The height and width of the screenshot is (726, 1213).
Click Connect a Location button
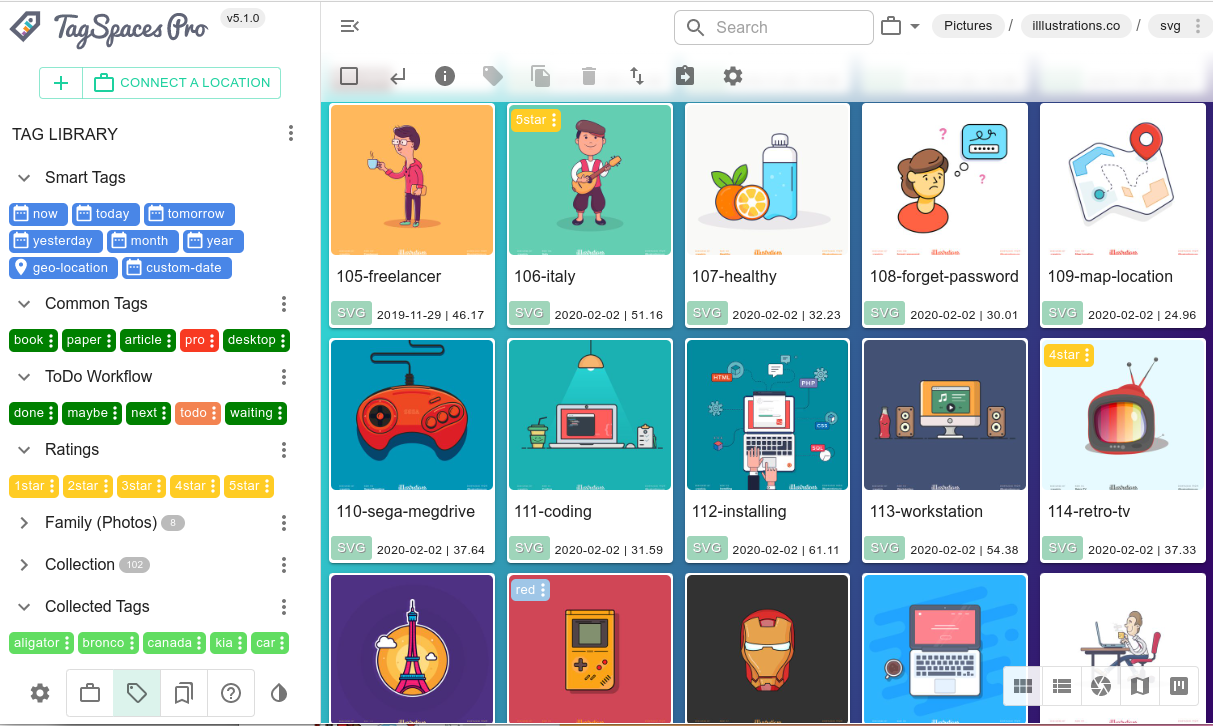[182, 83]
